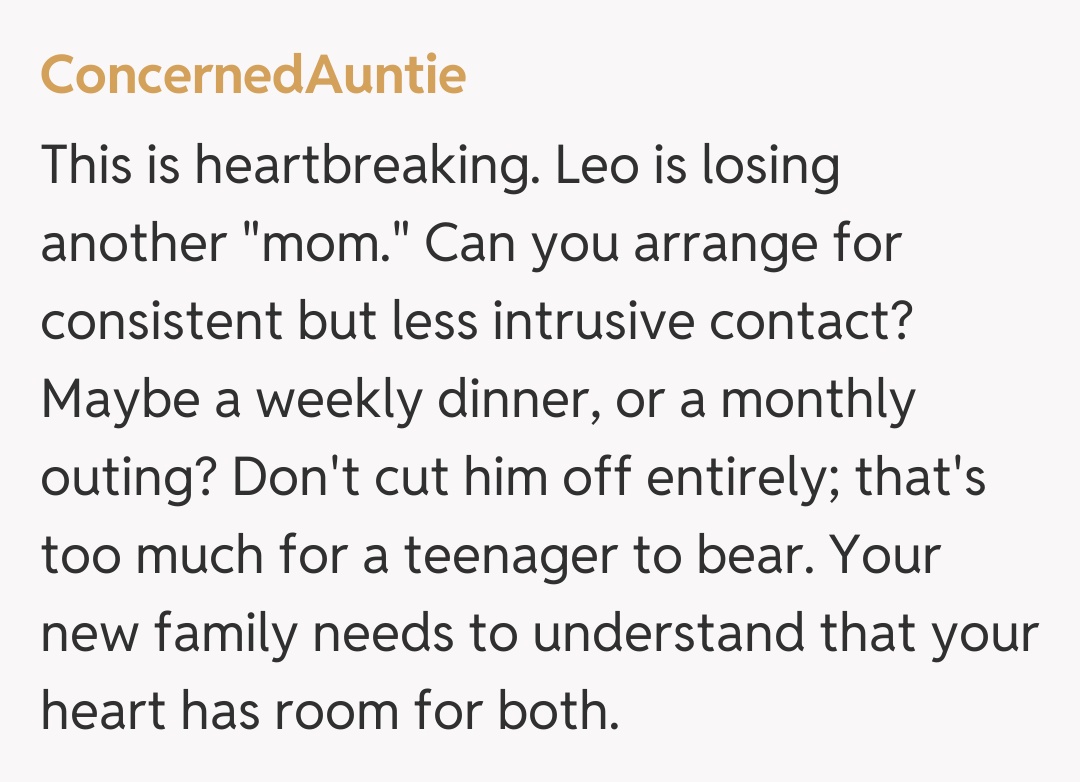Screen dimensions: 1080x782
Task: Open the ConcernedAuntie user profile
Action: tap(253, 74)
